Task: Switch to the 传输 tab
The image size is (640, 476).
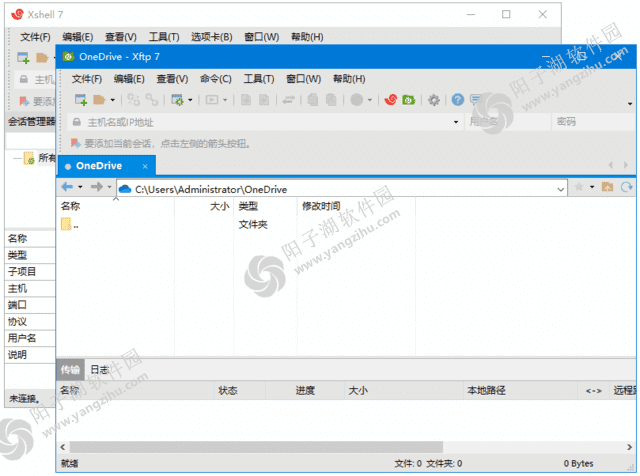Action: click(x=70, y=369)
